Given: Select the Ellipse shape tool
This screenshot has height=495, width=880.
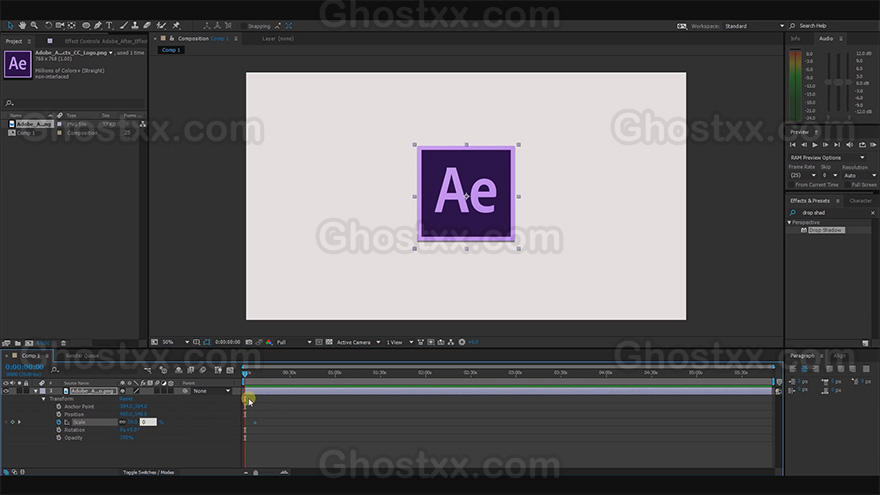Looking at the screenshot, I should [86, 25].
